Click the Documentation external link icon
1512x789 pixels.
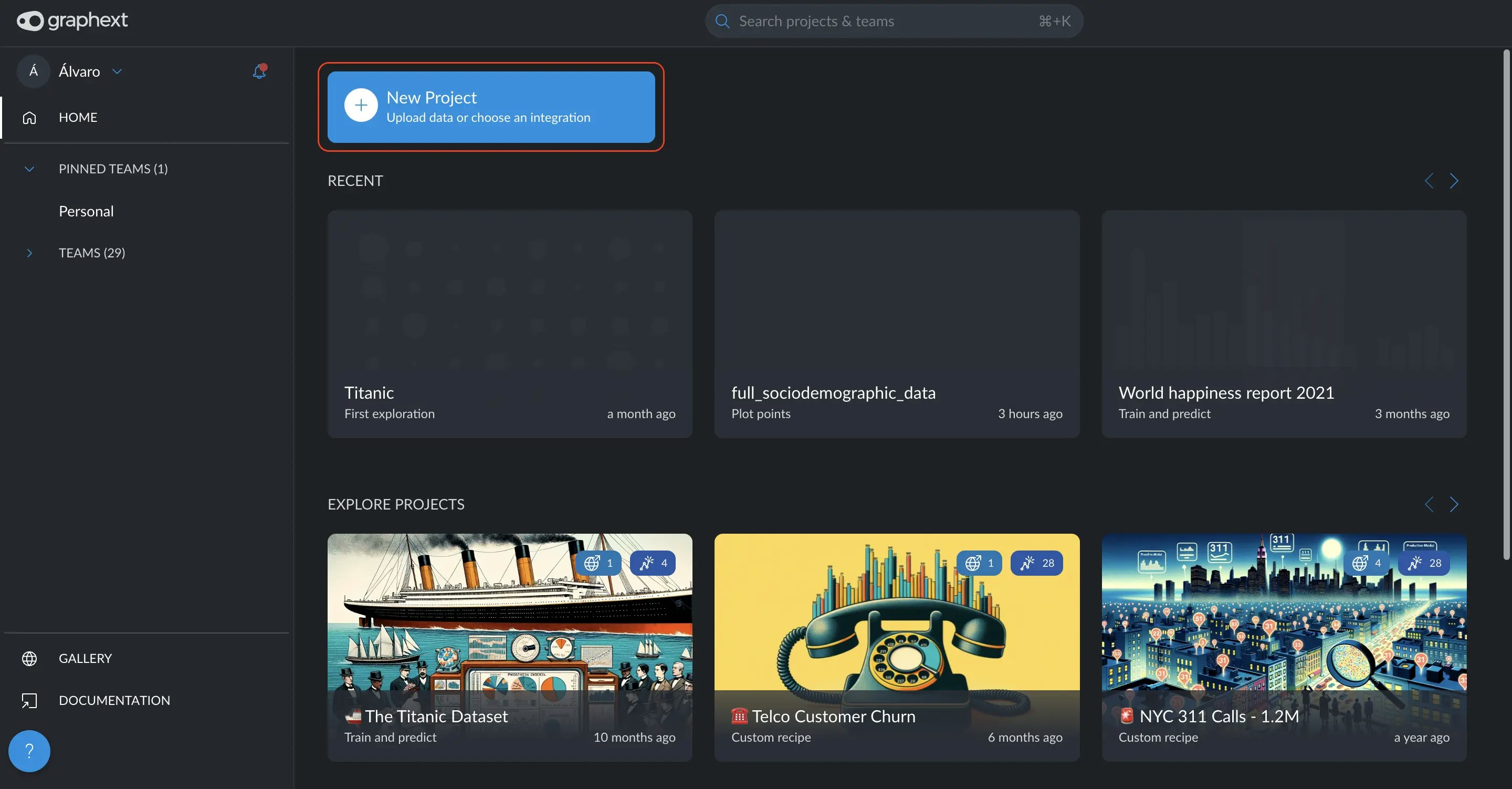click(29, 700)
